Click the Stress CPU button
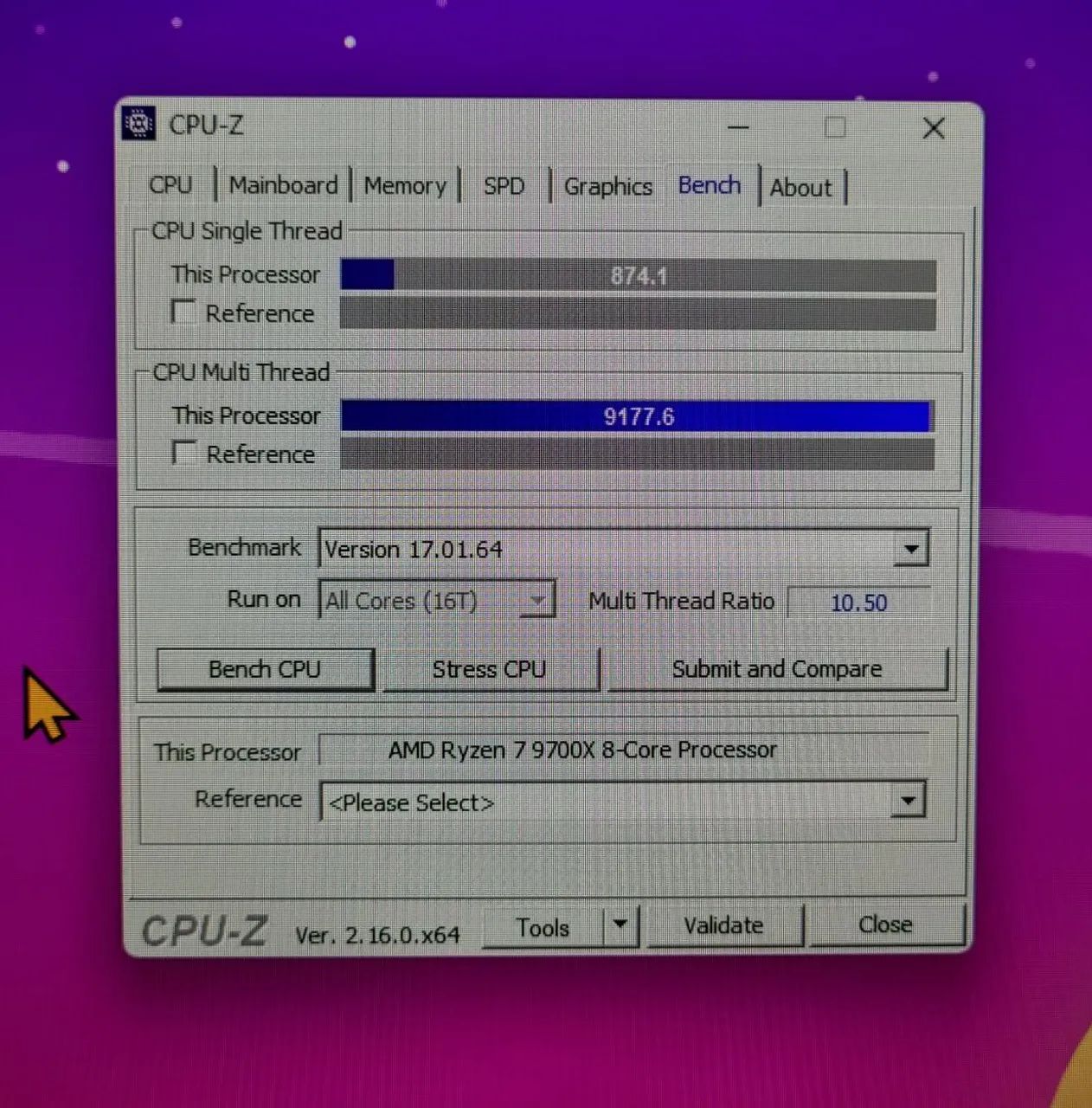Viewport: 1092px width, 1108px height. (x=490, y=669)
